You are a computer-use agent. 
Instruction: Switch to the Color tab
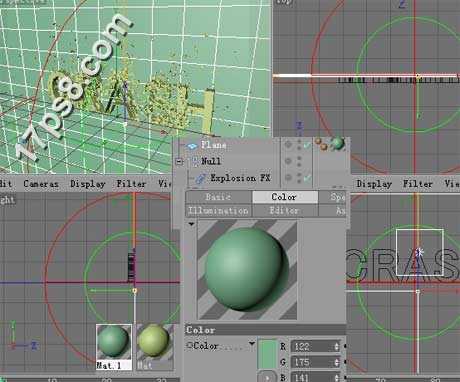tap(284, 197)
